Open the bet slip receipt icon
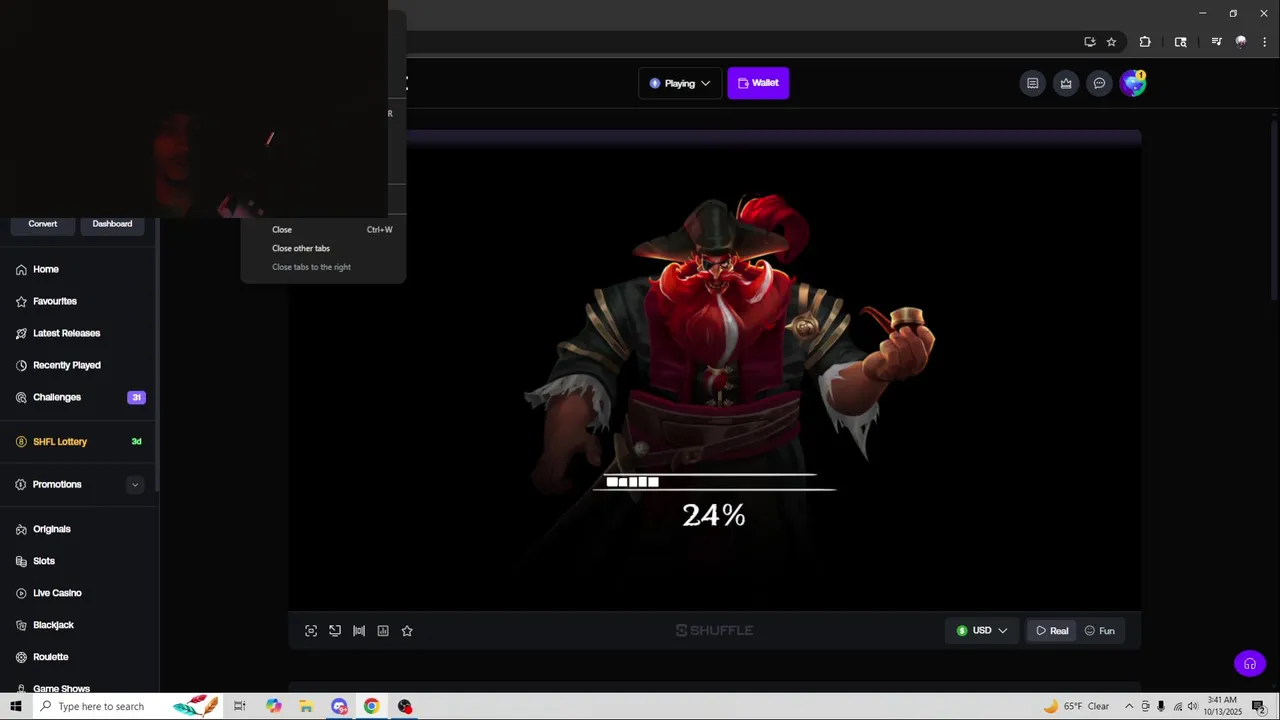1280x720 pixels. pos(1033,83)
